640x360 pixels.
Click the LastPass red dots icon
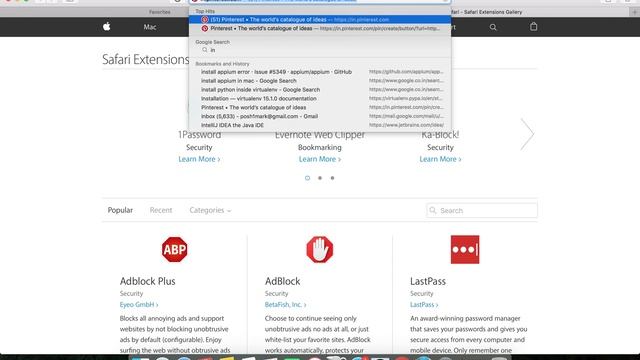(465, 249)
